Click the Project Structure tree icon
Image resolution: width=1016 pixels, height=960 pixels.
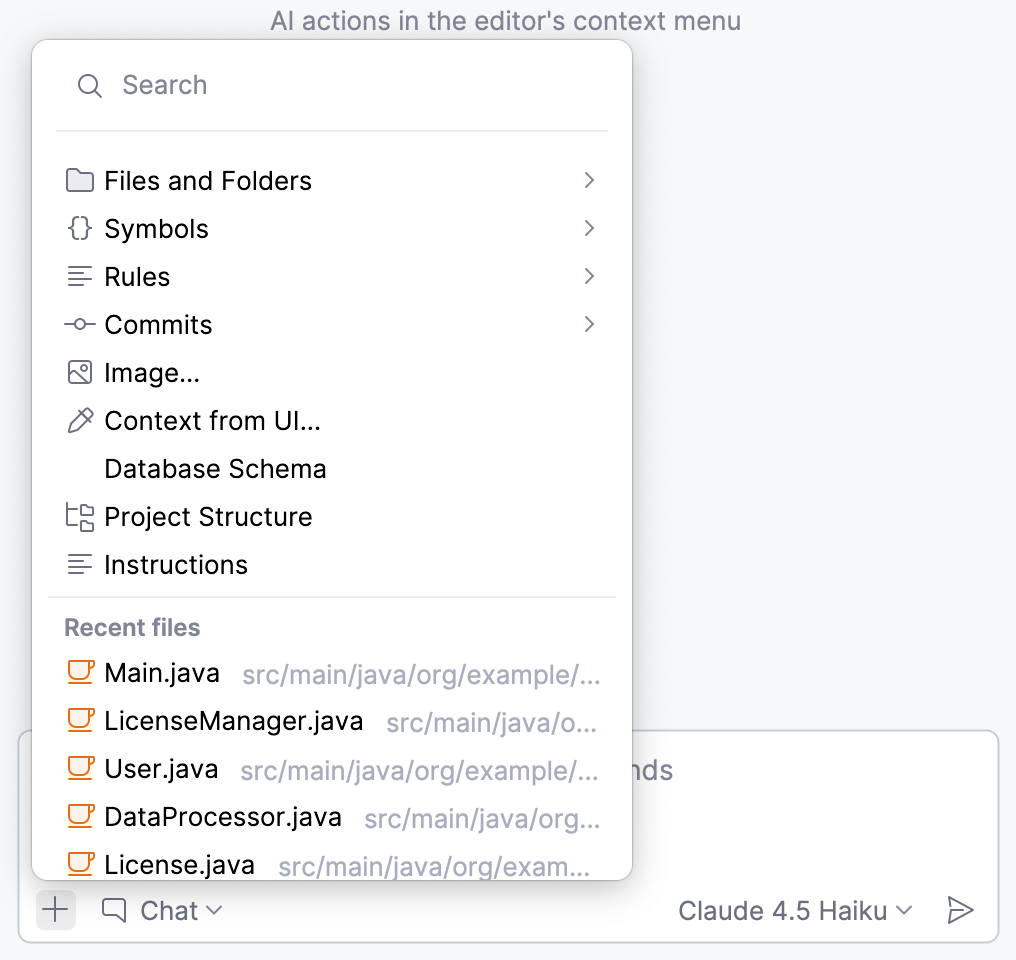coord(80,517)
